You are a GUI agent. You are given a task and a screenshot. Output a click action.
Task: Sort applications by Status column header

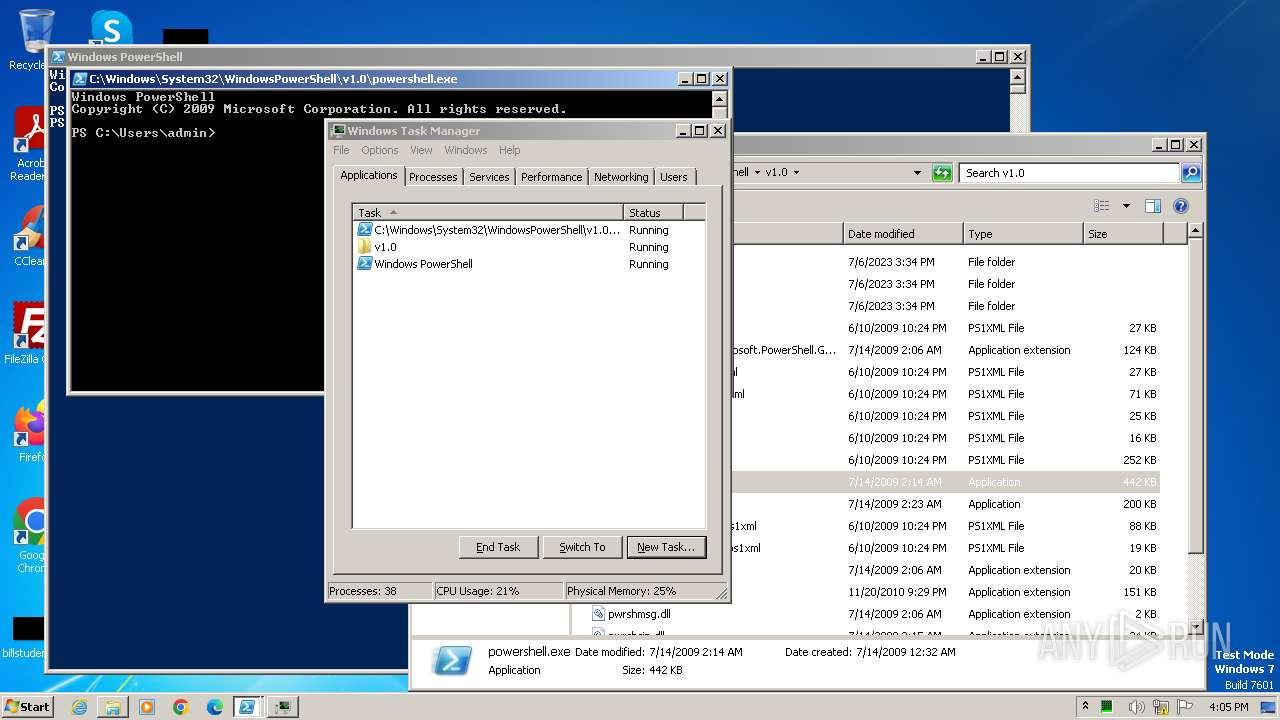654,212
